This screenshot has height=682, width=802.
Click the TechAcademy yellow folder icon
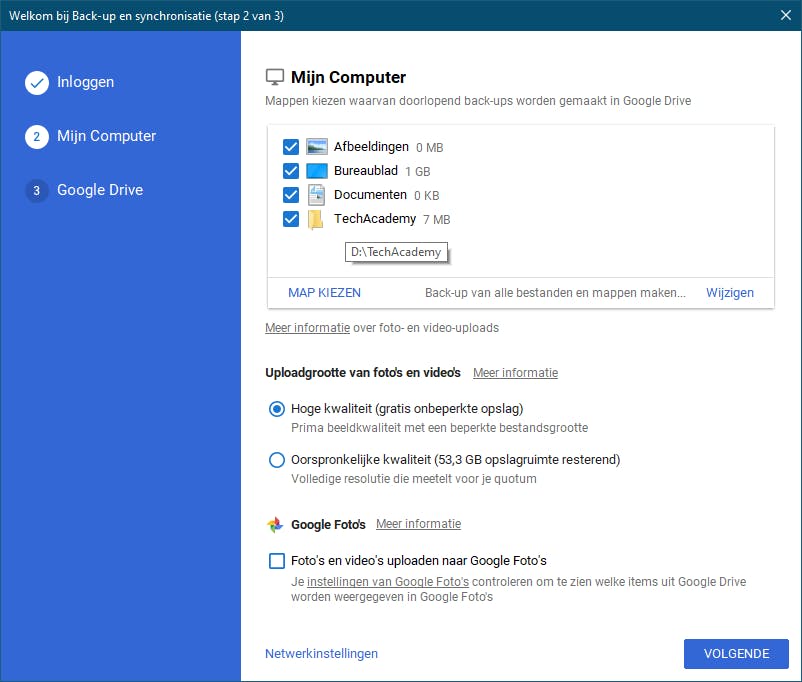316,219
